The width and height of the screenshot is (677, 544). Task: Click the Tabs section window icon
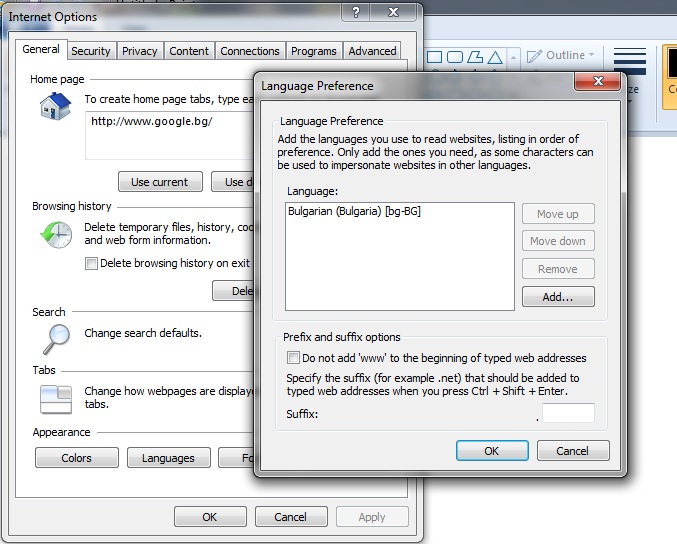click(56, 399)
